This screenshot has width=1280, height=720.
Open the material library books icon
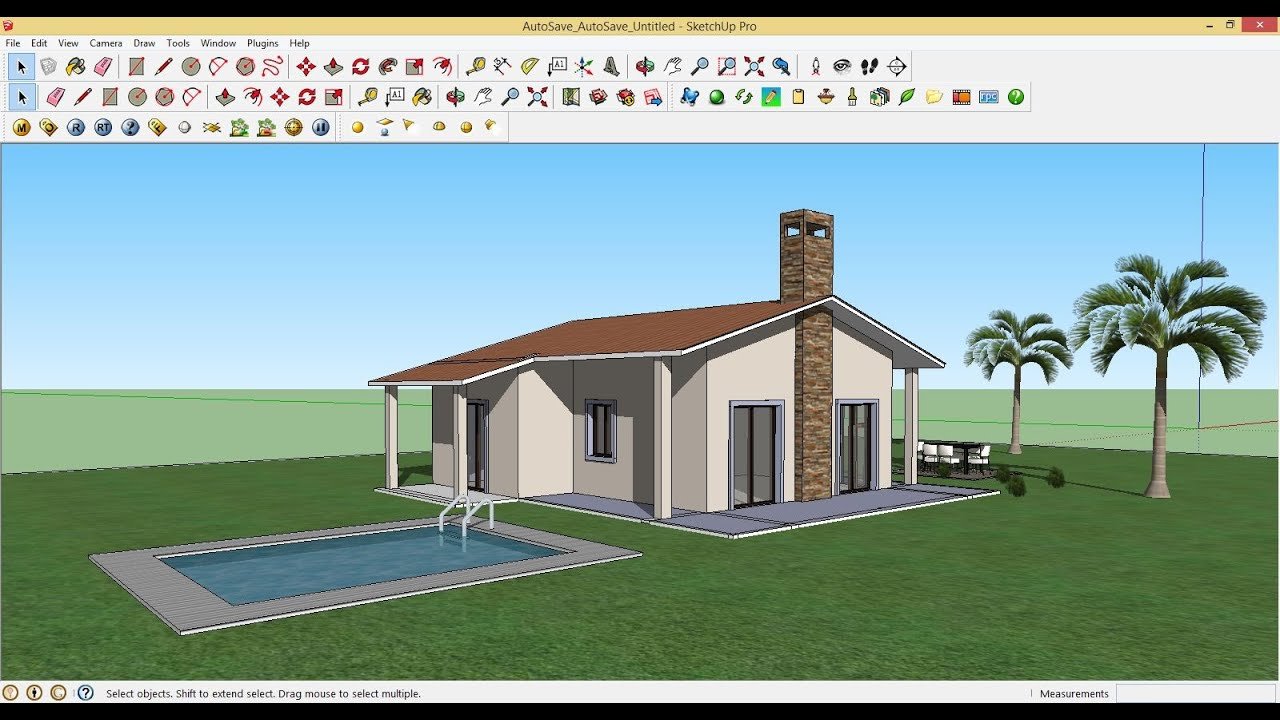879,97
